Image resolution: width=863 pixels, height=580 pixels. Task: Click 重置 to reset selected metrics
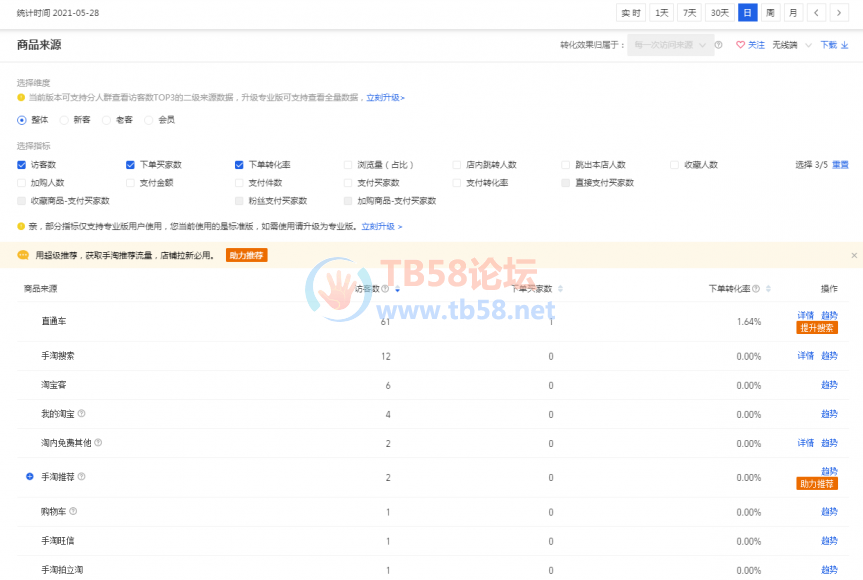pos(840,164)
